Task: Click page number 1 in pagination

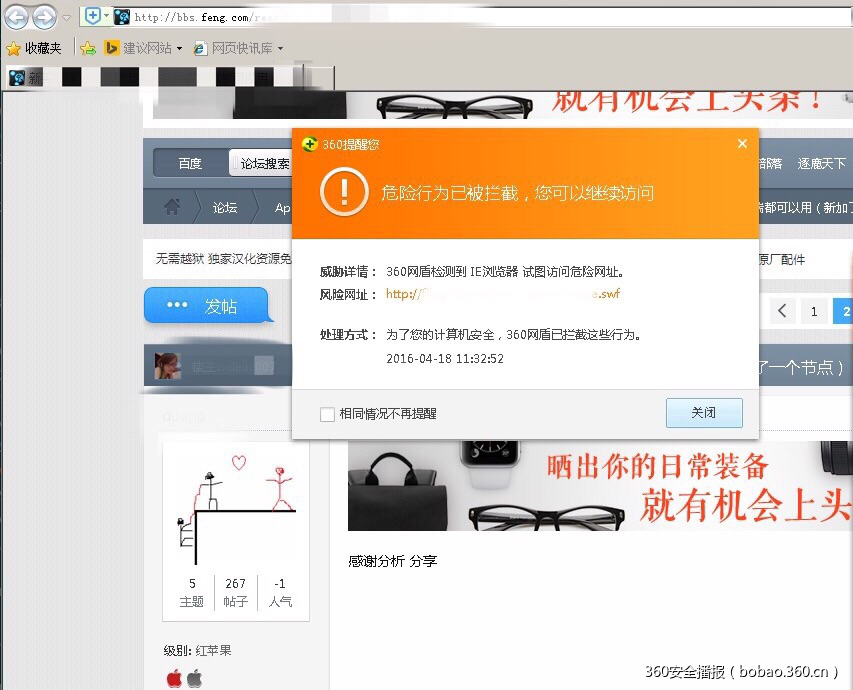Action: tap(814, 311)
